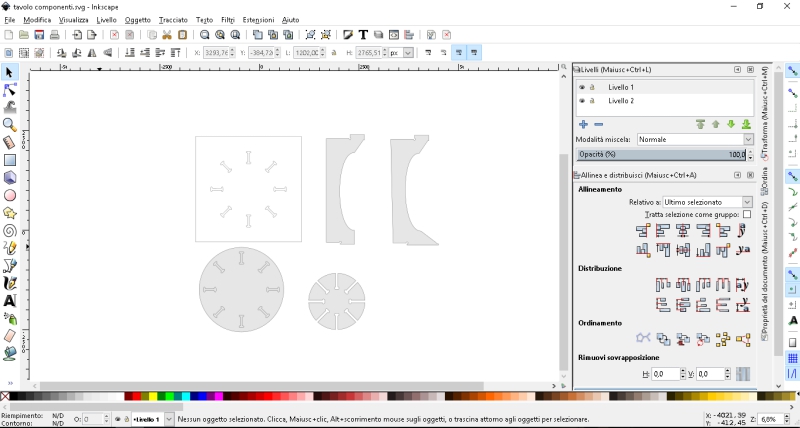Image resolution: width=800 pixels, height=428 pixels.
Task: Open the Estensioni menu
Action: (258, 20)
